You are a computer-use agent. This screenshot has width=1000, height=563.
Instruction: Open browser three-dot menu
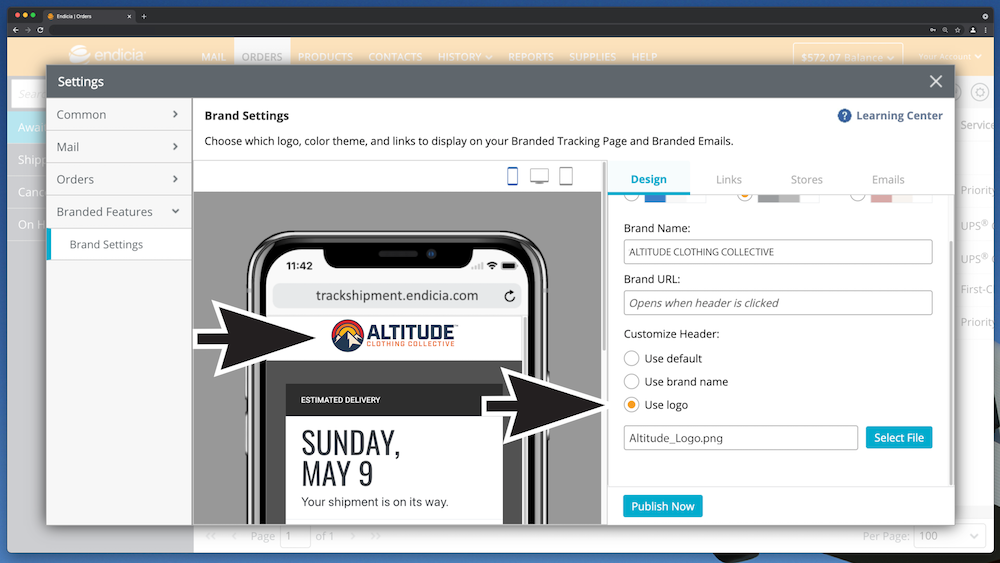click(x=986, y=30)
